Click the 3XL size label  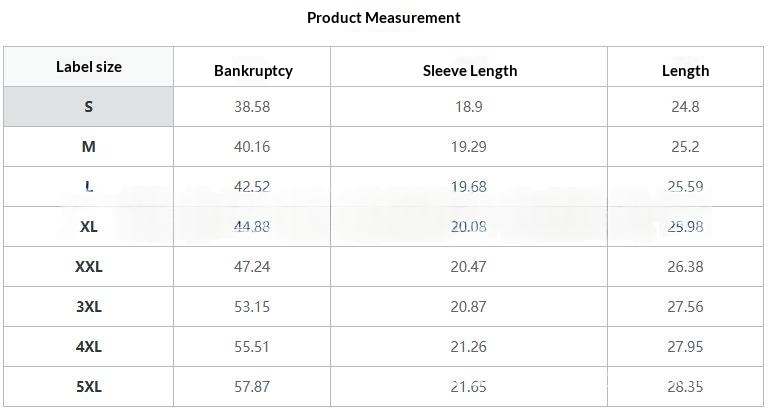(x=89, y=307)
